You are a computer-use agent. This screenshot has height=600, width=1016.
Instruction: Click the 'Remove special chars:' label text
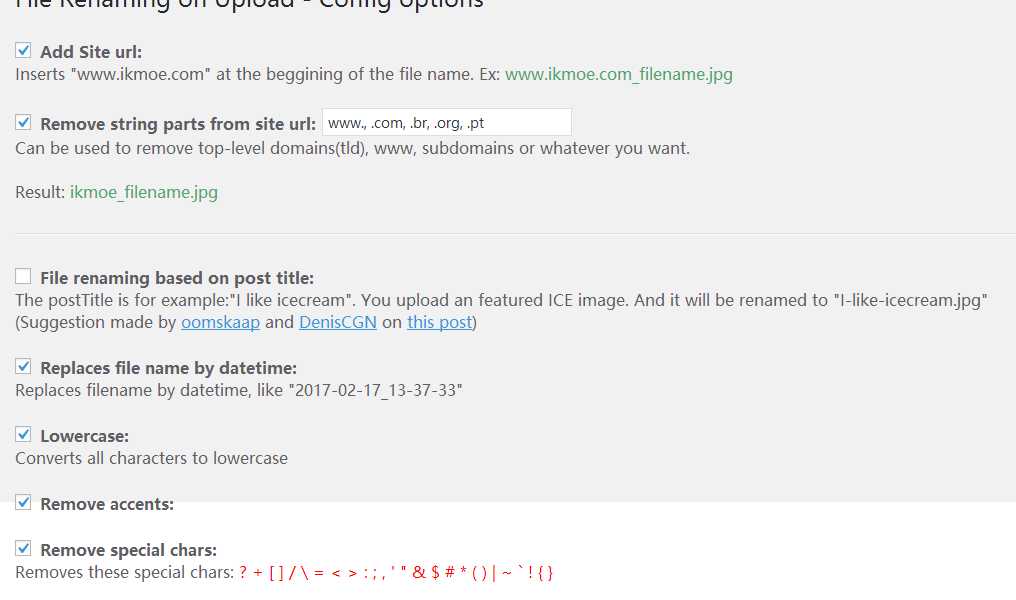click(x=128, y=550)
